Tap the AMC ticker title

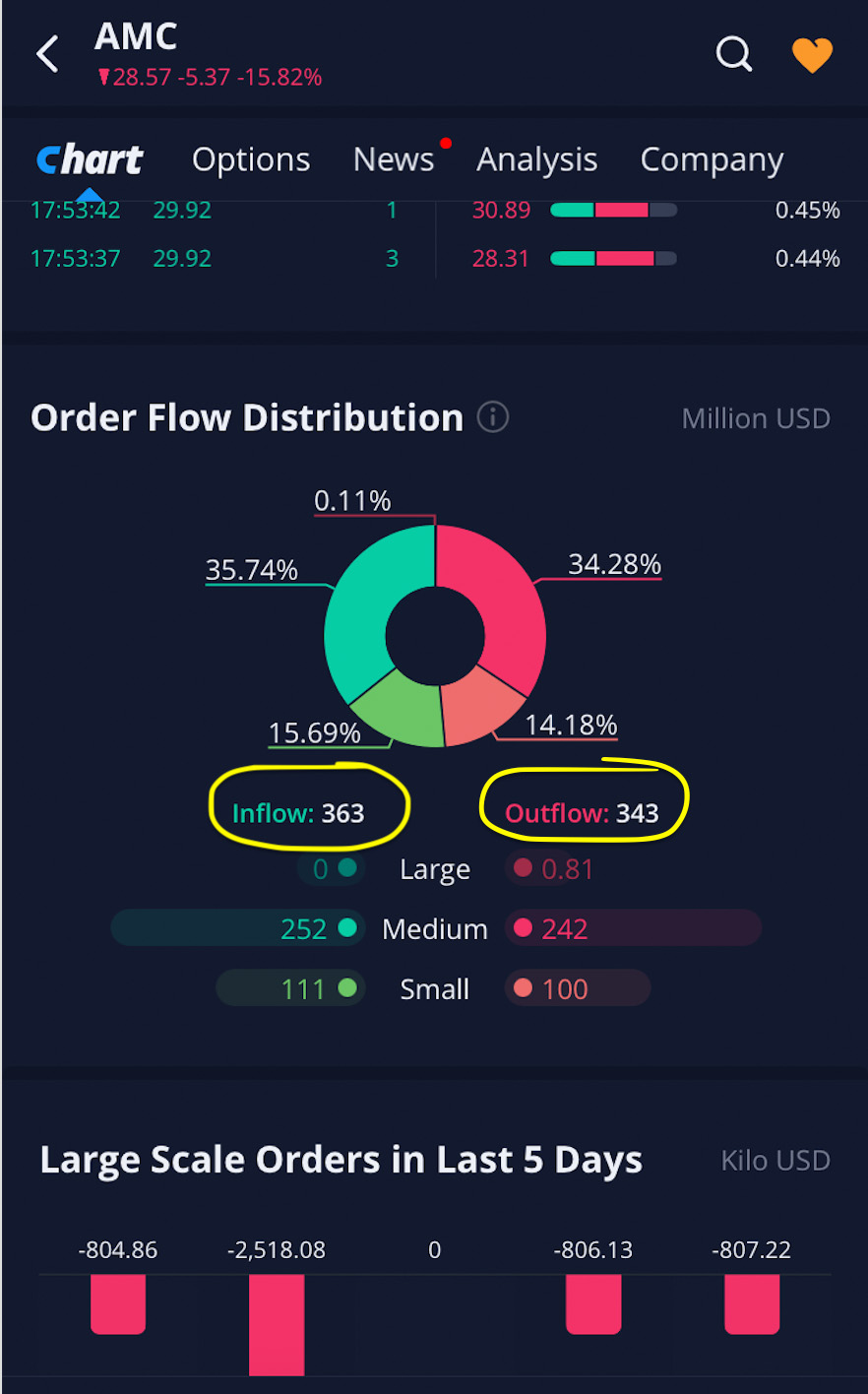point(136,37)
